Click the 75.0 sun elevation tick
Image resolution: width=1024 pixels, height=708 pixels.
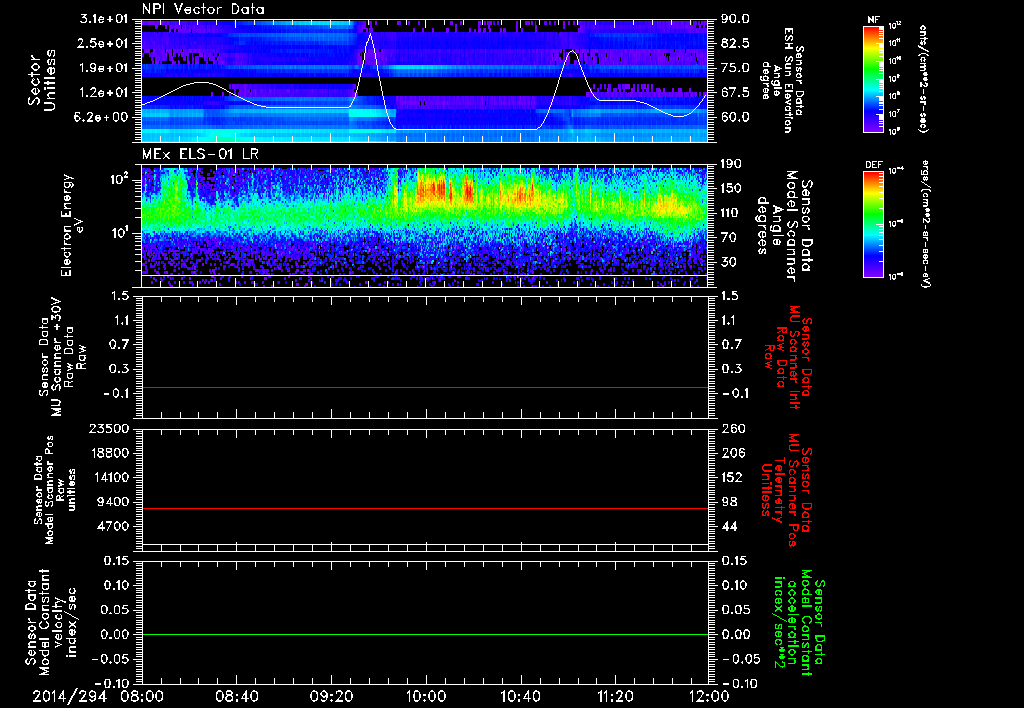tap(735, 68)
